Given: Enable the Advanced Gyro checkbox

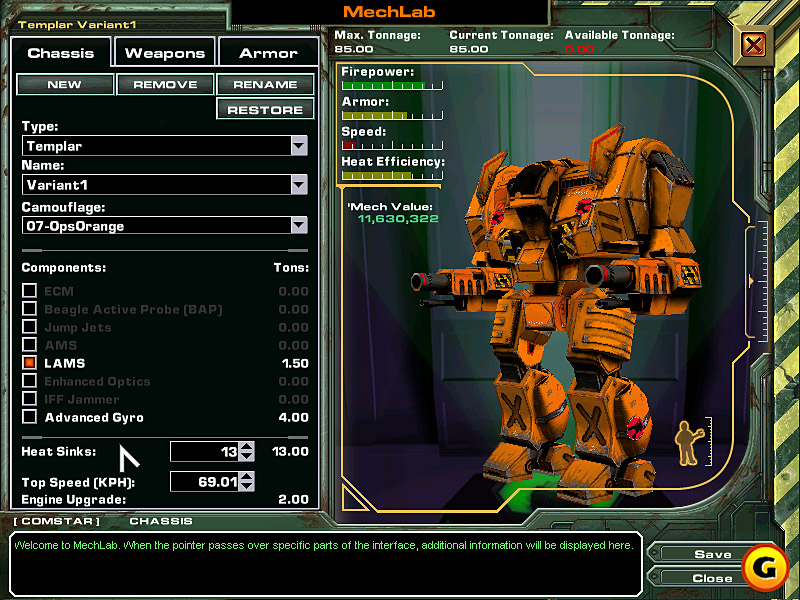Looking at the screenshot, I should 30,417.
